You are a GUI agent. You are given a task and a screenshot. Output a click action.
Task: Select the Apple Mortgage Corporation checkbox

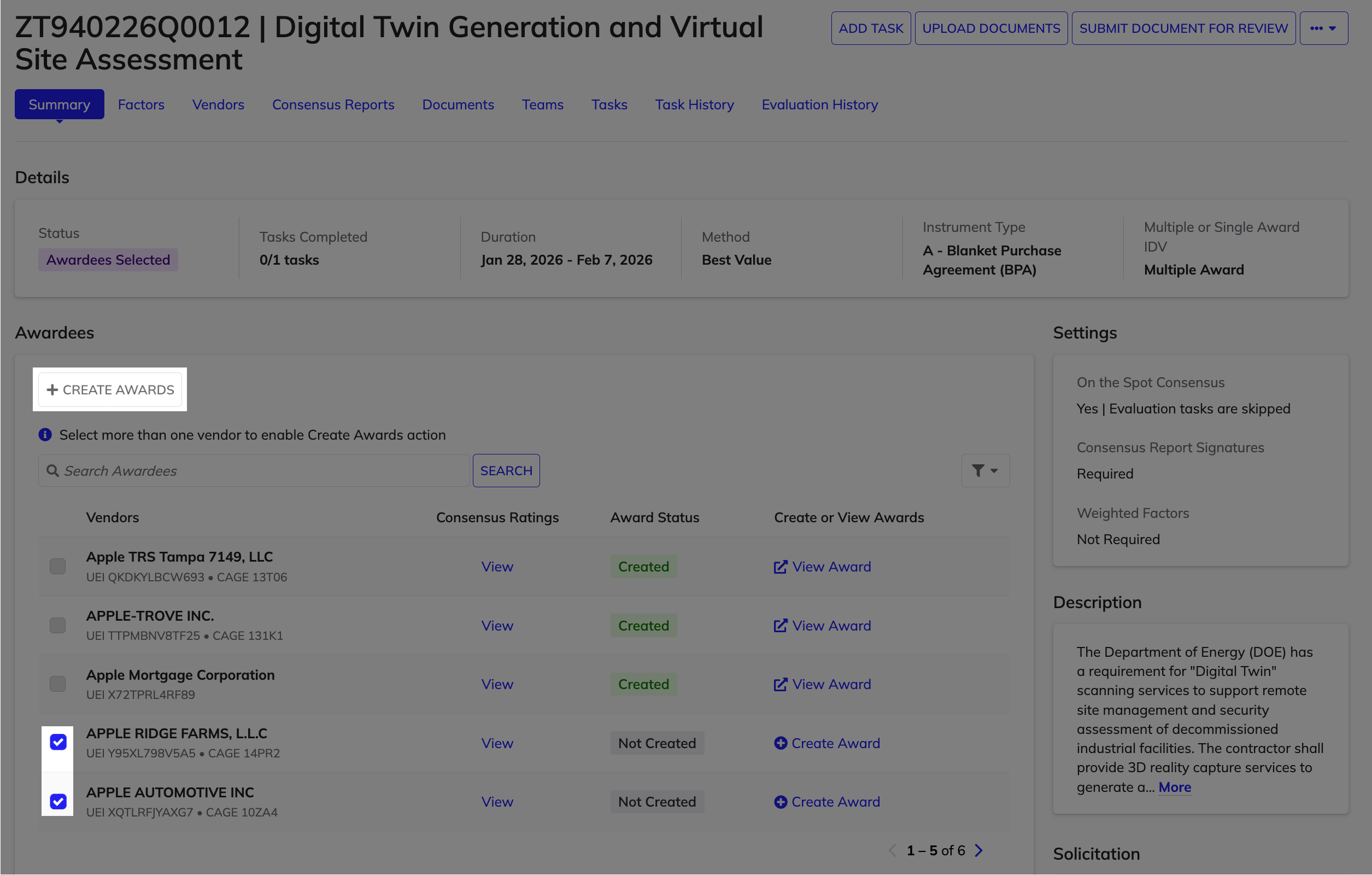(x=57, y=684)
